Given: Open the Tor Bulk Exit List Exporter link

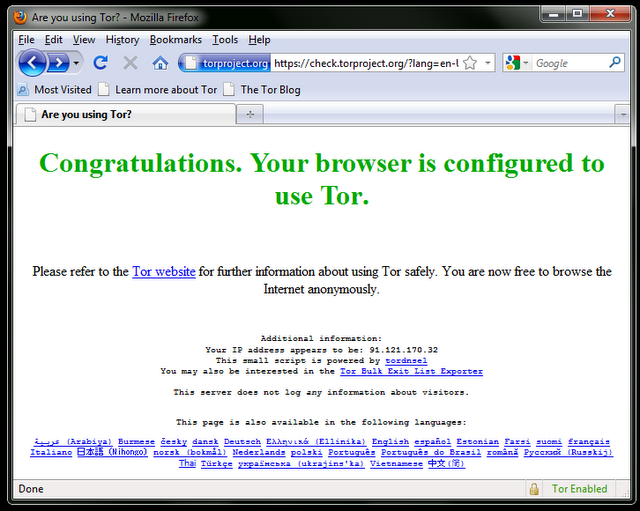Looking at the screenshot, I should [411, 371].
